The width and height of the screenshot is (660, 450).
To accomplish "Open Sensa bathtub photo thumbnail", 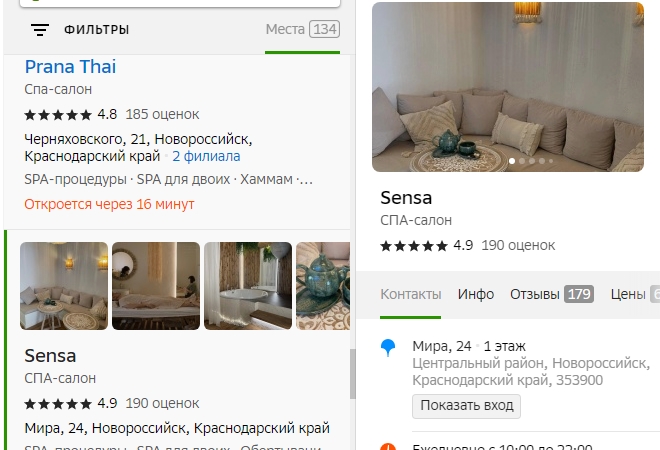I will 248,286.
